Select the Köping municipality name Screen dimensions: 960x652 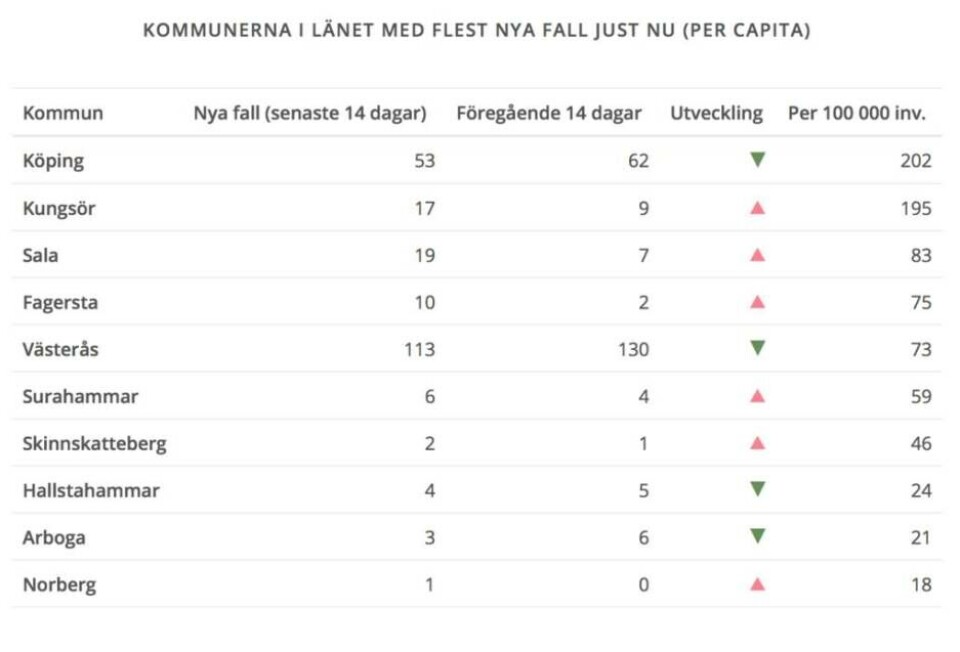[x=53, y=161]
